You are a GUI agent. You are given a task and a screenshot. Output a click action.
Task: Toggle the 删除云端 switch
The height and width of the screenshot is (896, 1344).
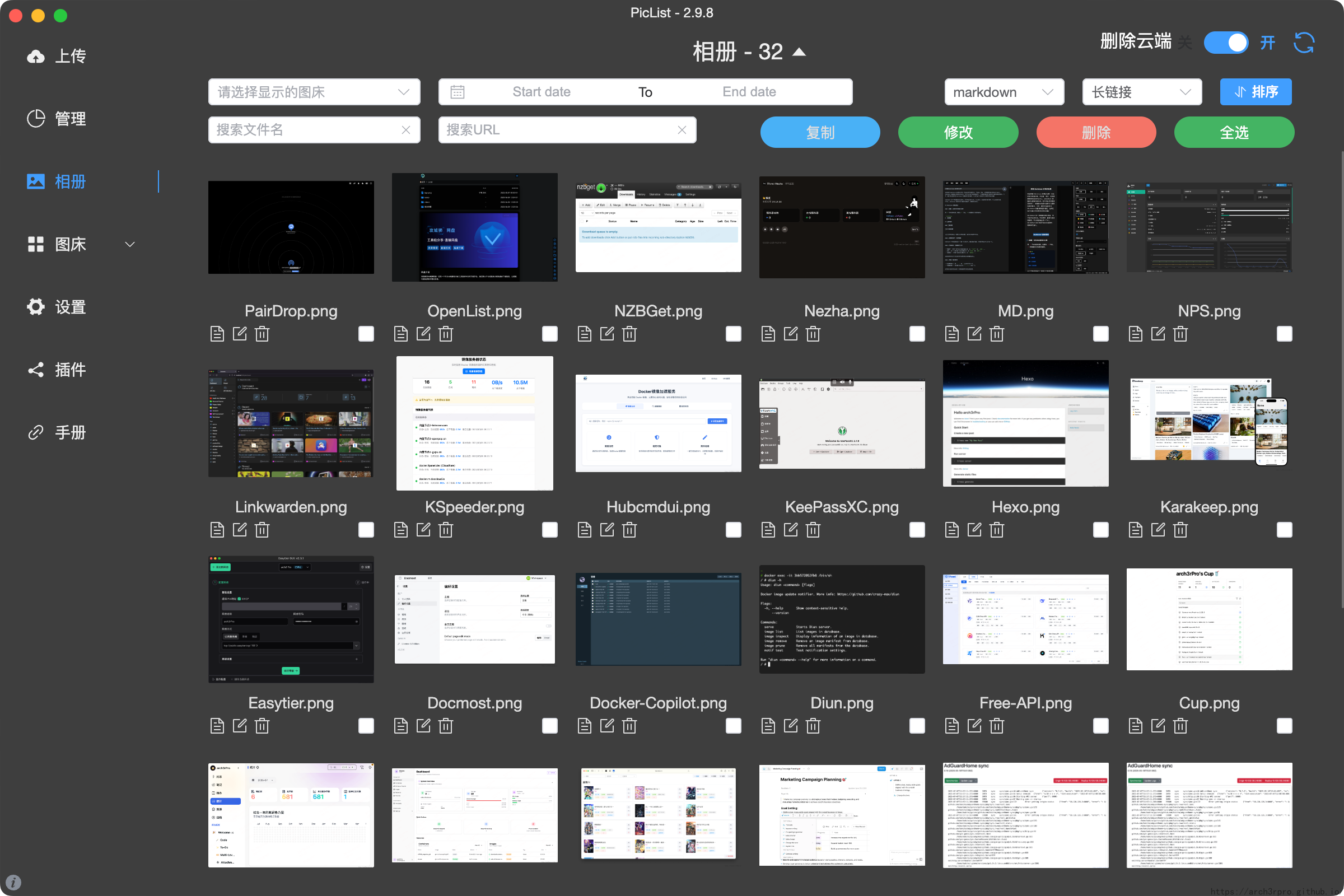click(x=1226, y=43)
